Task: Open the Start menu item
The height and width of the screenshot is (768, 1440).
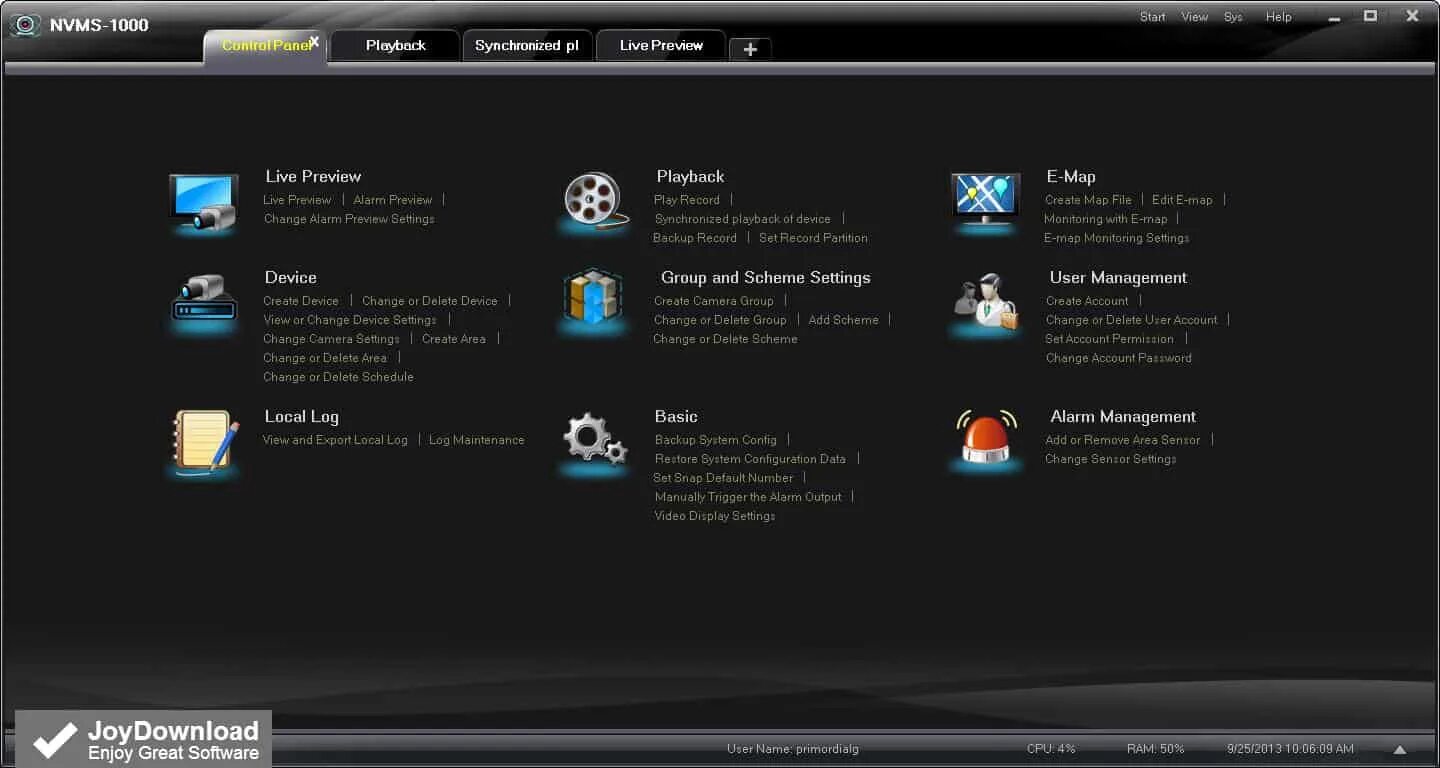Action: (x=1153, y=17)
